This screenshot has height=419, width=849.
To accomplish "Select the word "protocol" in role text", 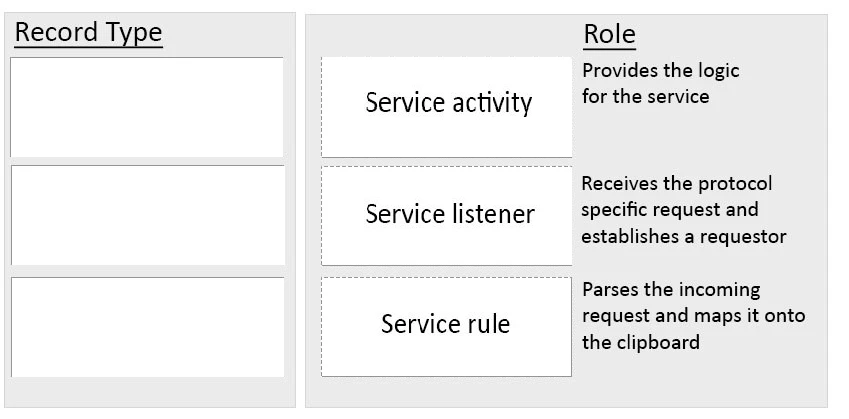I will [735, 184].
